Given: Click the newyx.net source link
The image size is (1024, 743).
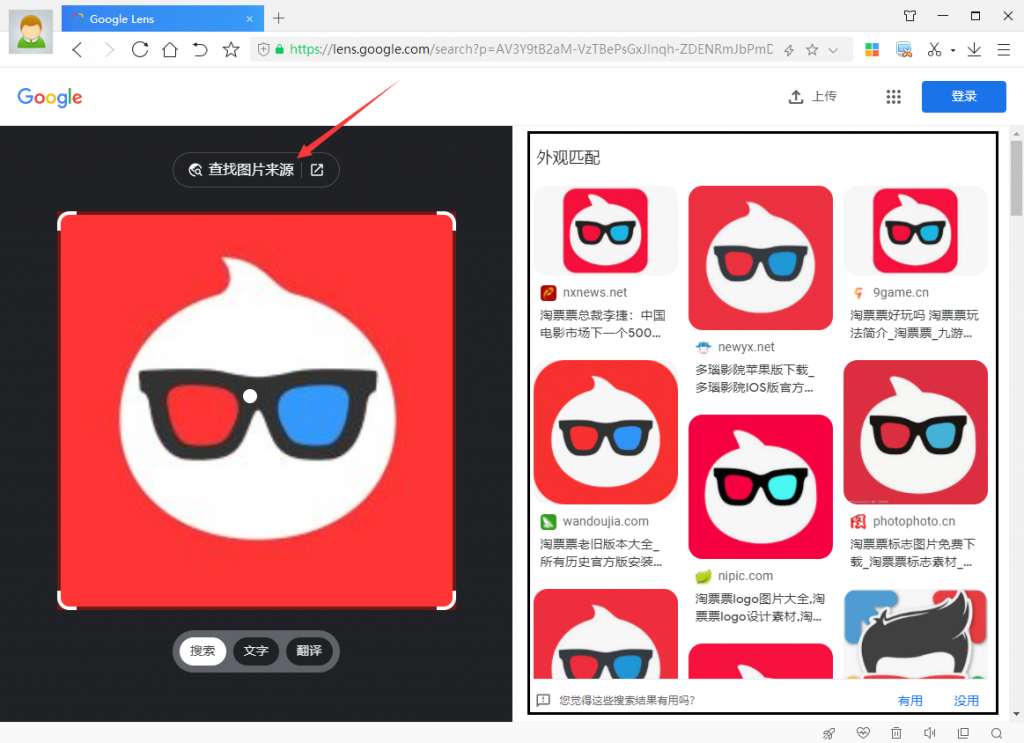Looking at the screenshot, I should (x=746, y=347).
